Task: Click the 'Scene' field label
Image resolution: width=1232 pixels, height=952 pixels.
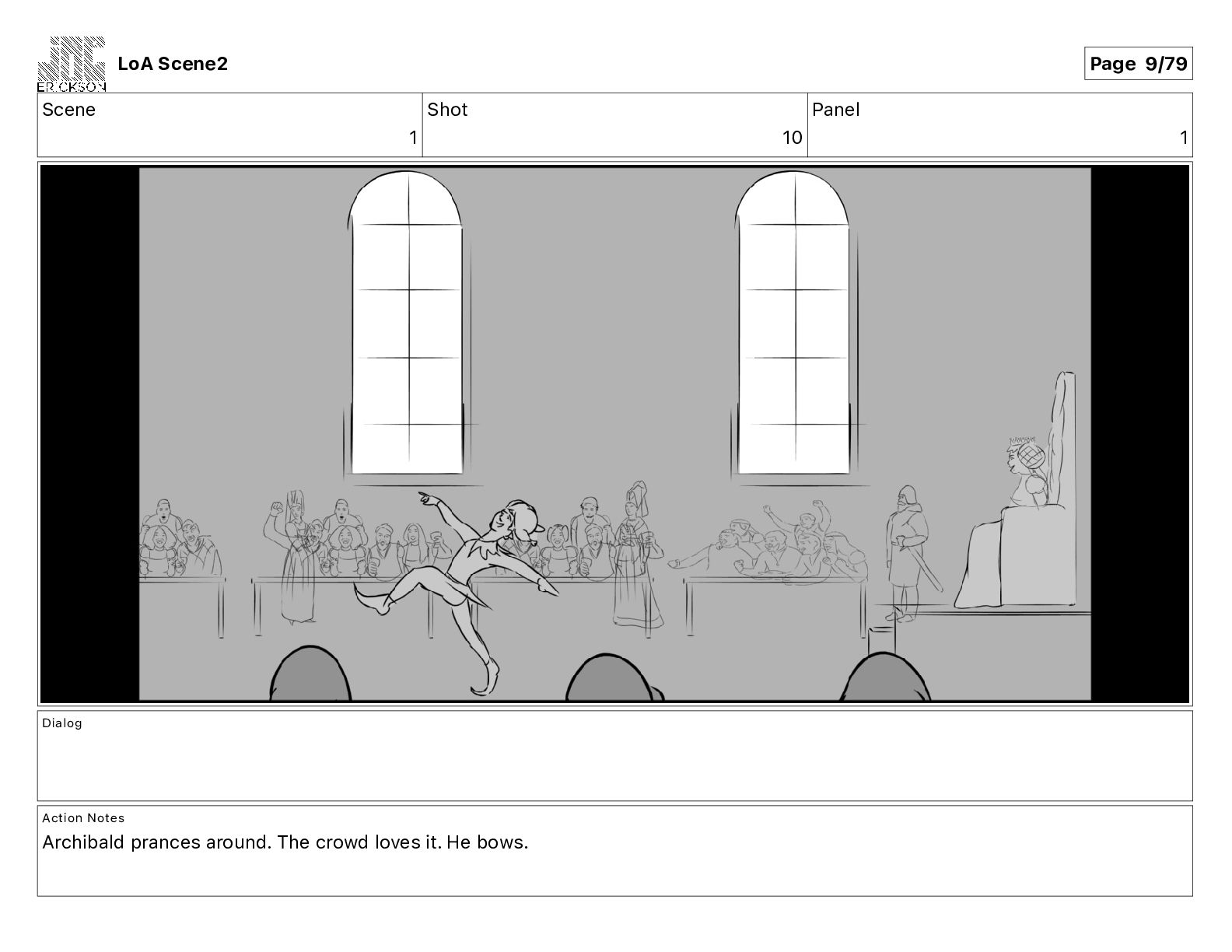Action: pyautogui.click(x=68, y=110)
